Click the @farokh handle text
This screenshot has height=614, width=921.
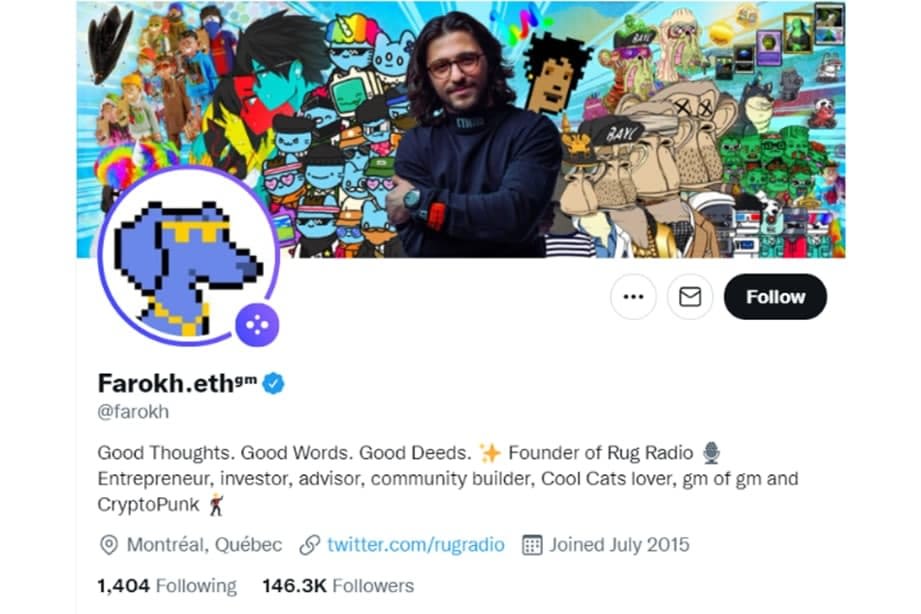[x=133, y=412]
